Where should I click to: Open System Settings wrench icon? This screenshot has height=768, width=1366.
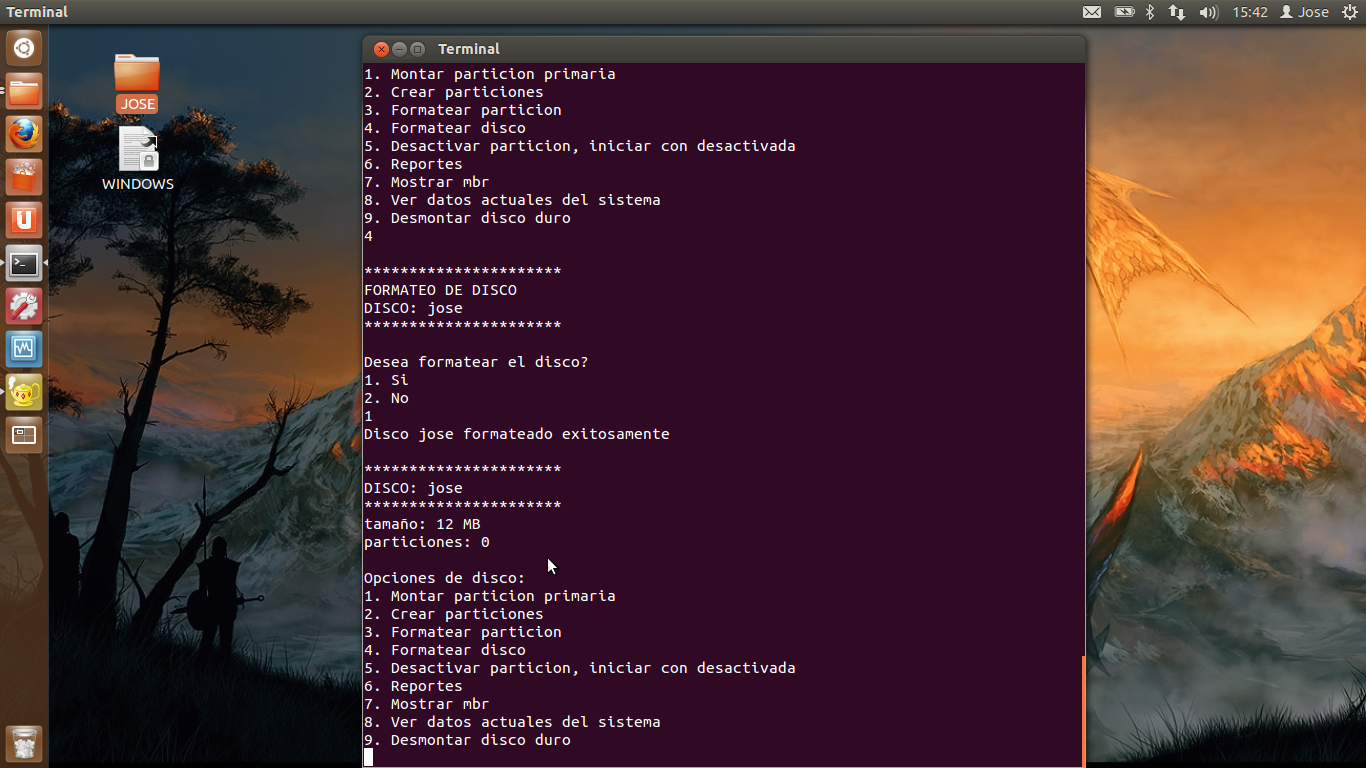24,307
